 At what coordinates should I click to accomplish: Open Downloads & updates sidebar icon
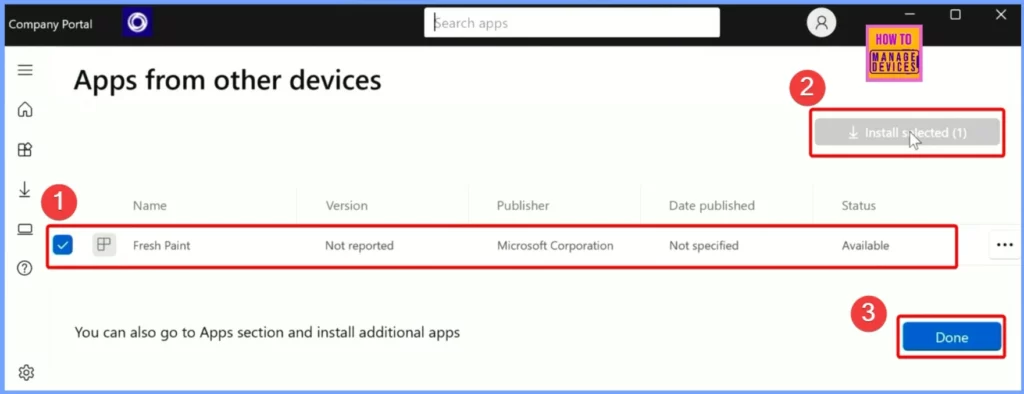(x=25, y=189)
